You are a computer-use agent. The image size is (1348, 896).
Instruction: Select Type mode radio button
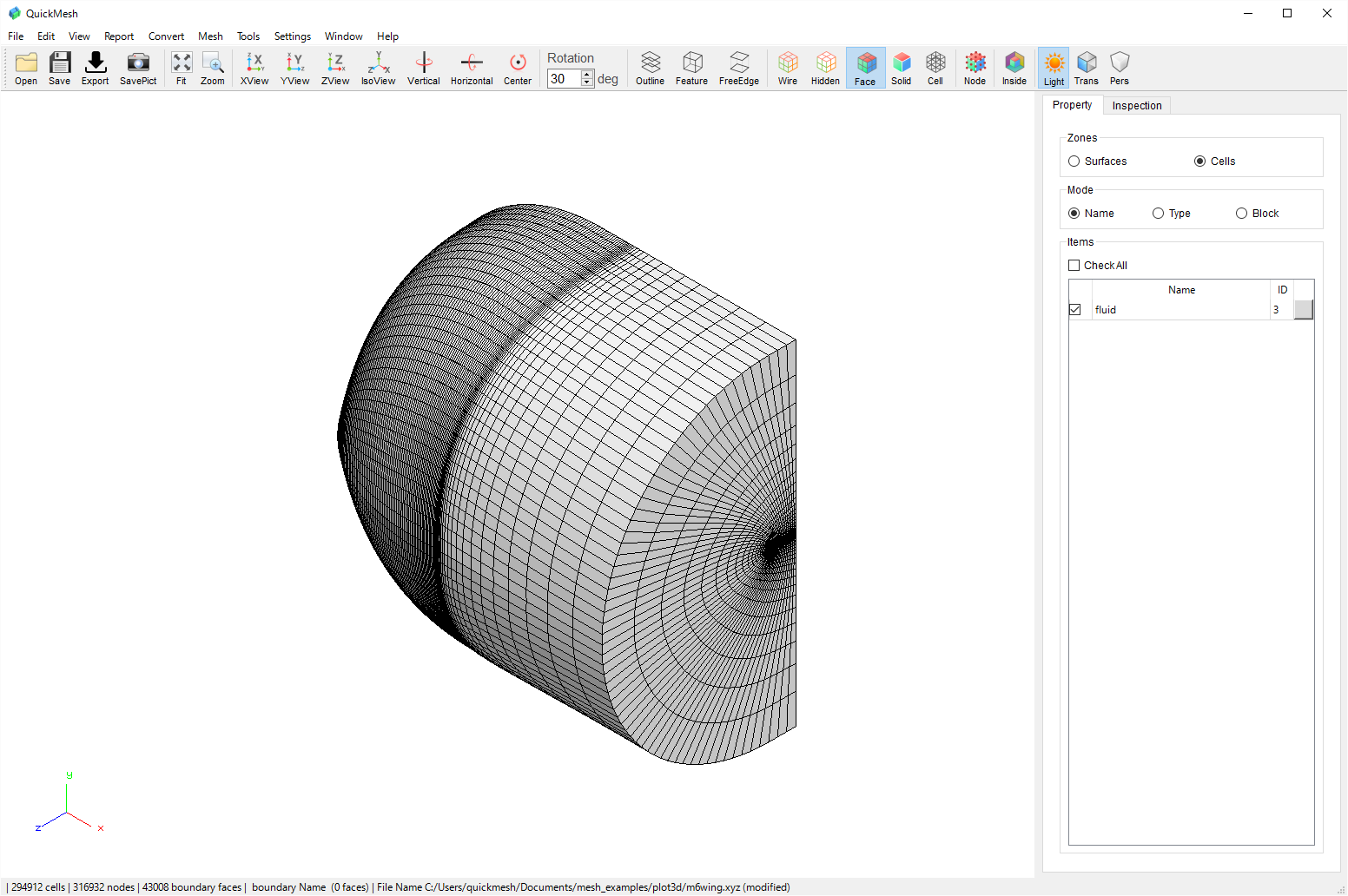pyautogui.click(x=1159, y=214)
